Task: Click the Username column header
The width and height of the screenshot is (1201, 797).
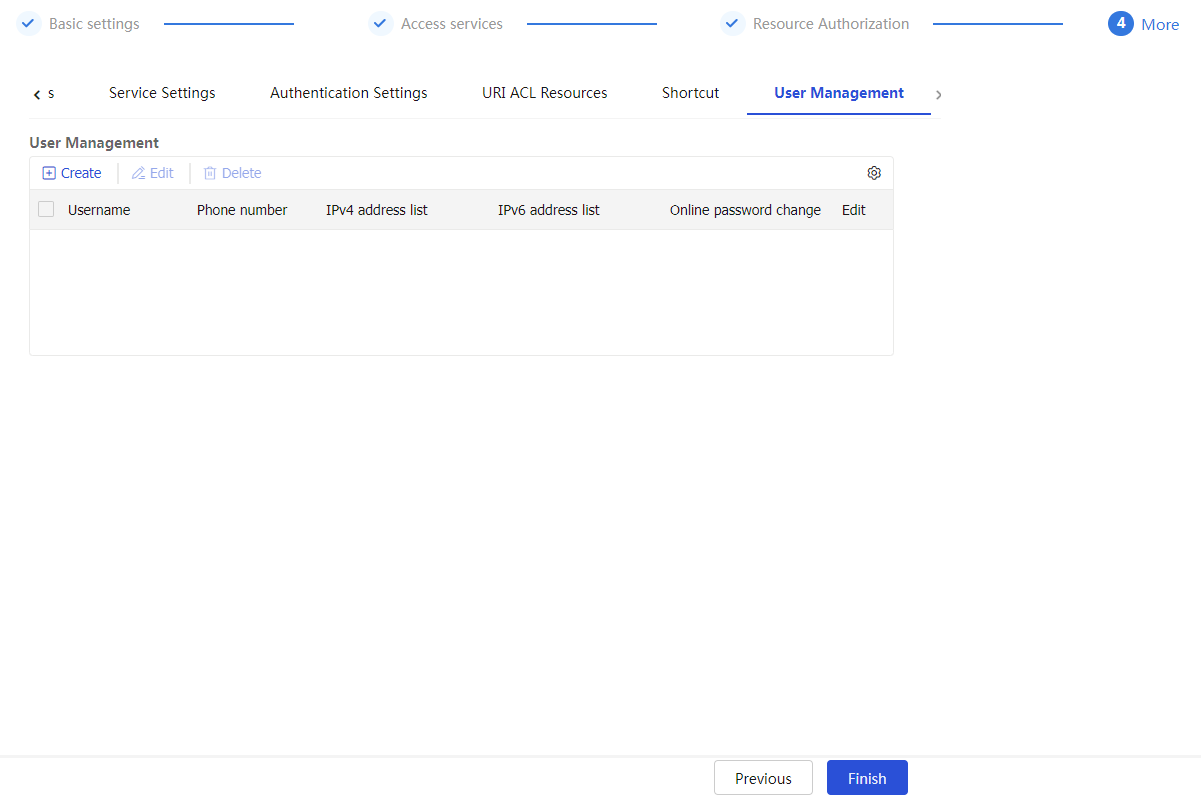Action: pyautogui.click(x=99, y=210)
